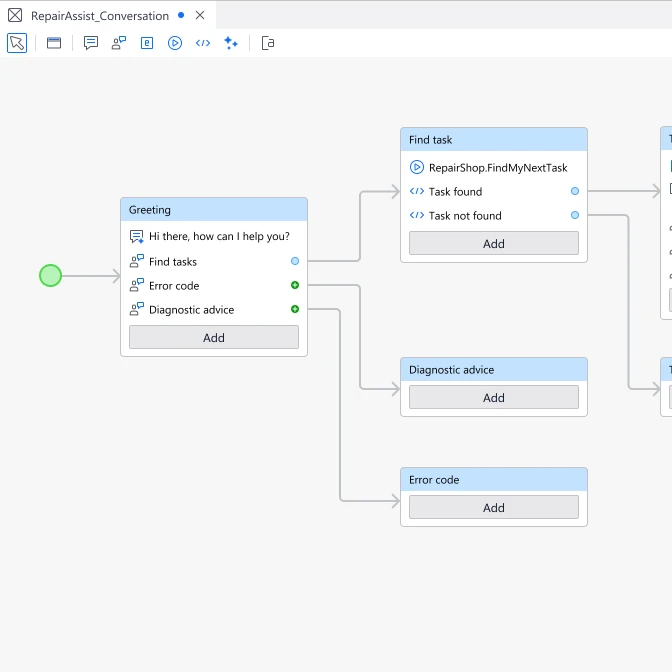The image size is (672, 672).
Task: Select the green start node
Action: click(51, 276)
